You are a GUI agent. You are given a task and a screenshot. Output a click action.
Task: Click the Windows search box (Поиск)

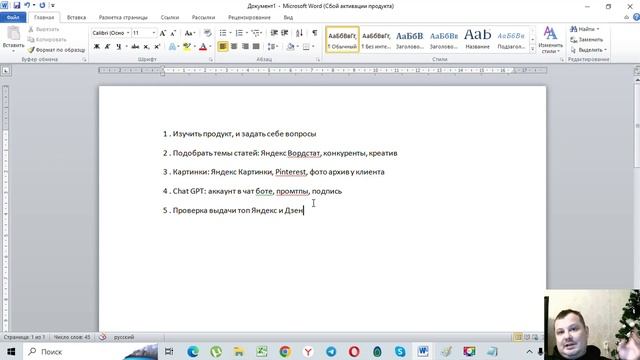[x=90, y=351]
